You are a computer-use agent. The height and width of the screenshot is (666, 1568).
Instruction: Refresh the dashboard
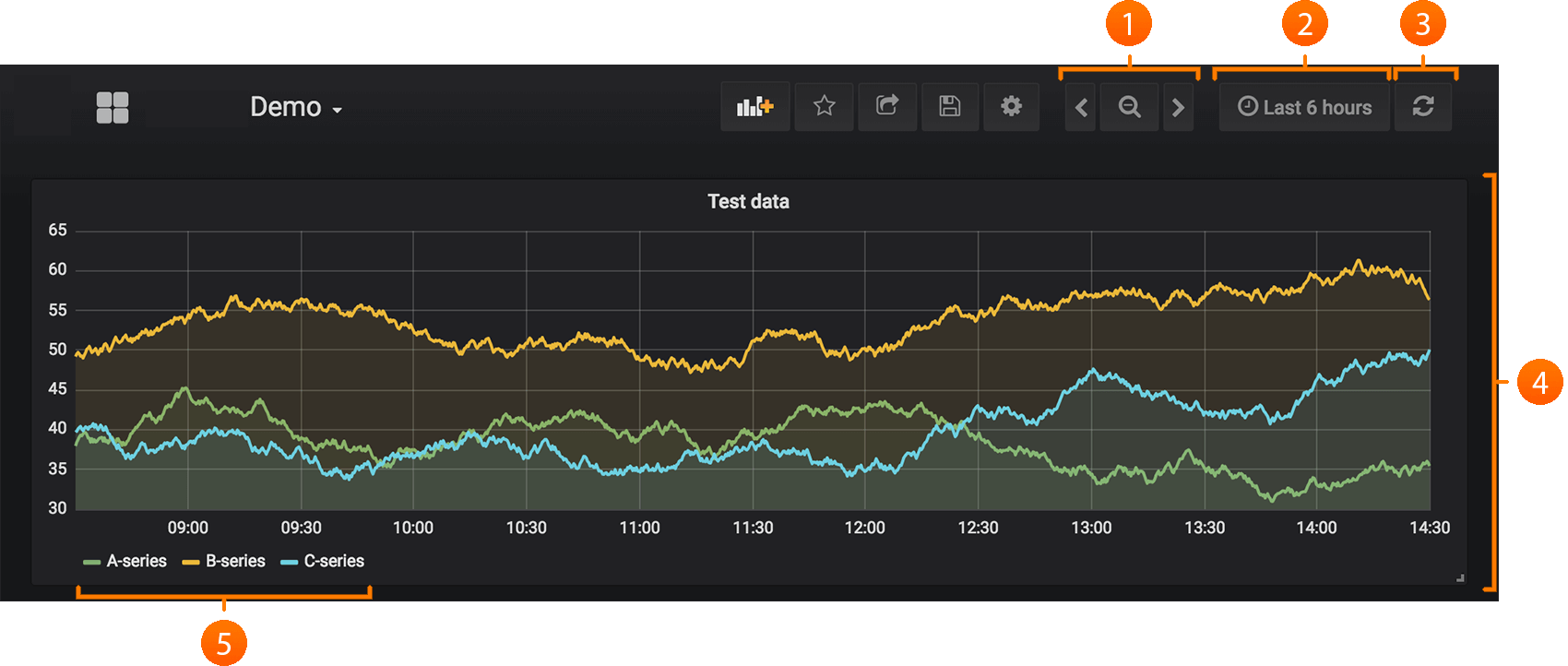tap(1422, 107)
